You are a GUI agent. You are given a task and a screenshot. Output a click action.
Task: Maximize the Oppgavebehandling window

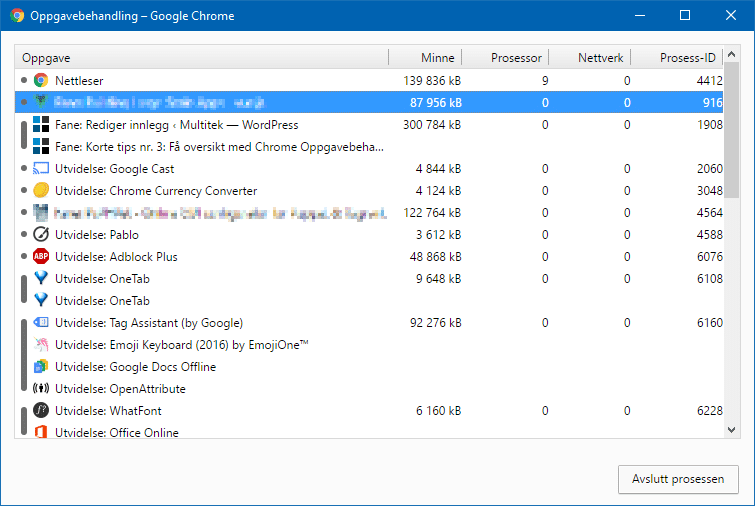685,15
